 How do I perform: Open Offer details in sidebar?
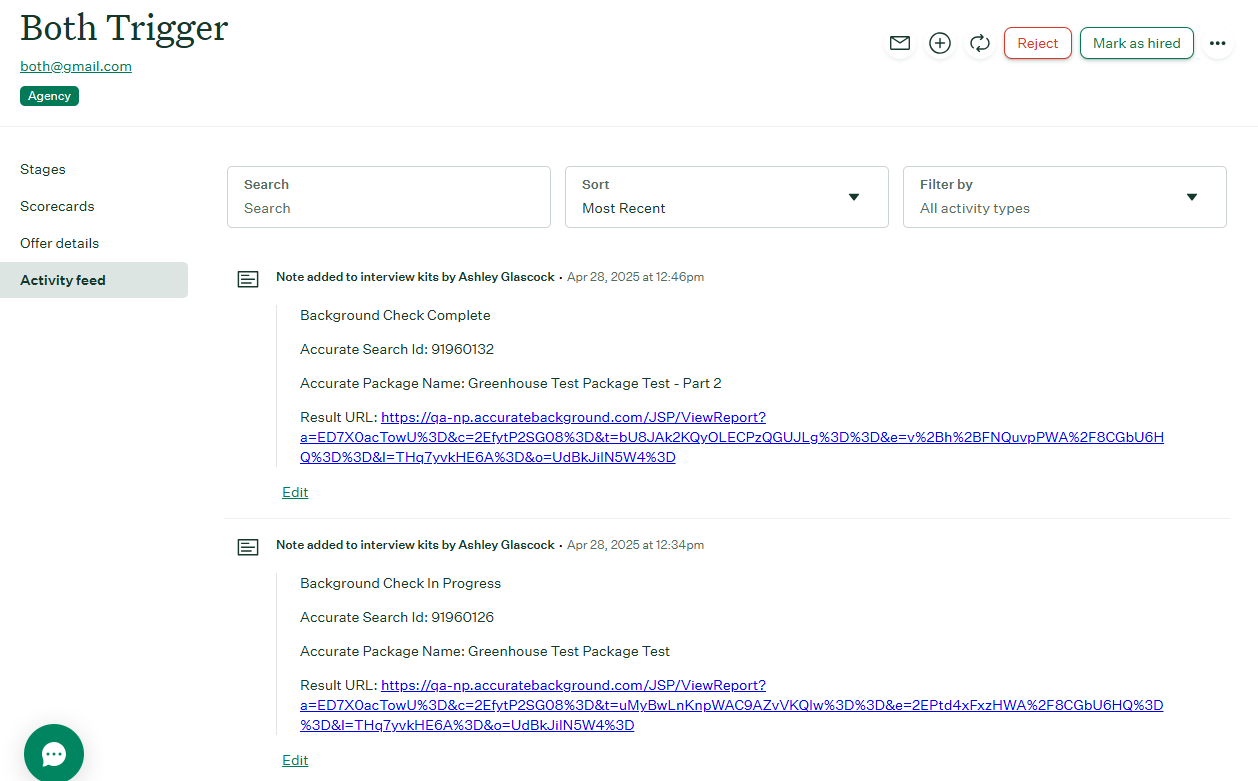[x=59, y=243]
